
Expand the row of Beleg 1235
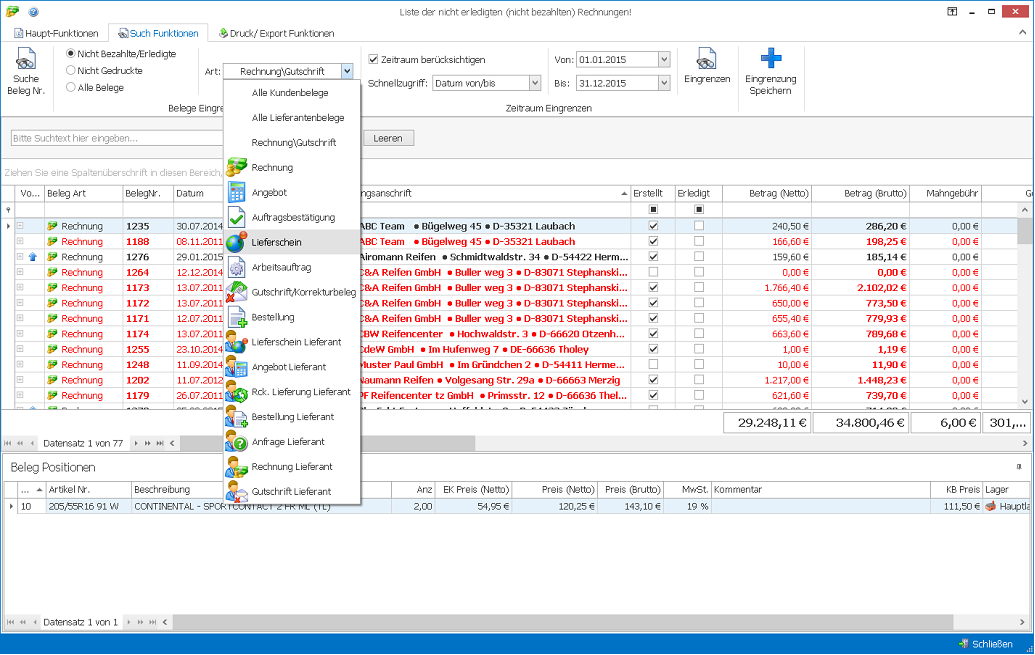point(20,226)
